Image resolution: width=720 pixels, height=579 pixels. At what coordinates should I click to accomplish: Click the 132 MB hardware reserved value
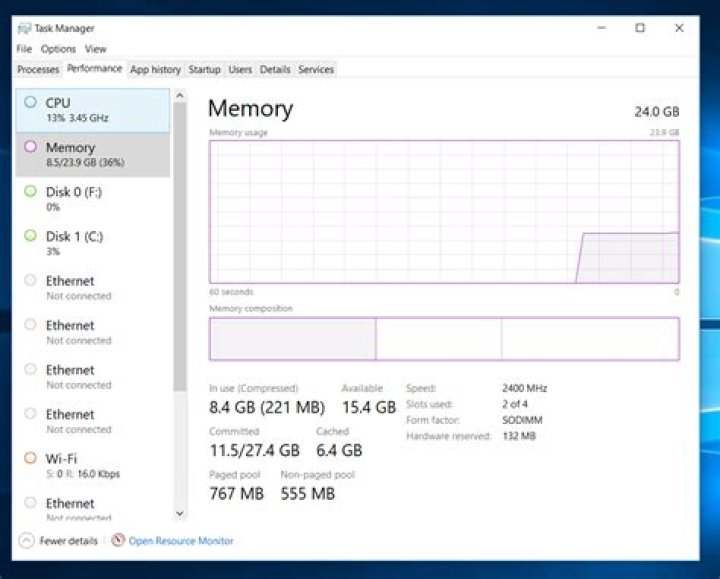(519, 436)
